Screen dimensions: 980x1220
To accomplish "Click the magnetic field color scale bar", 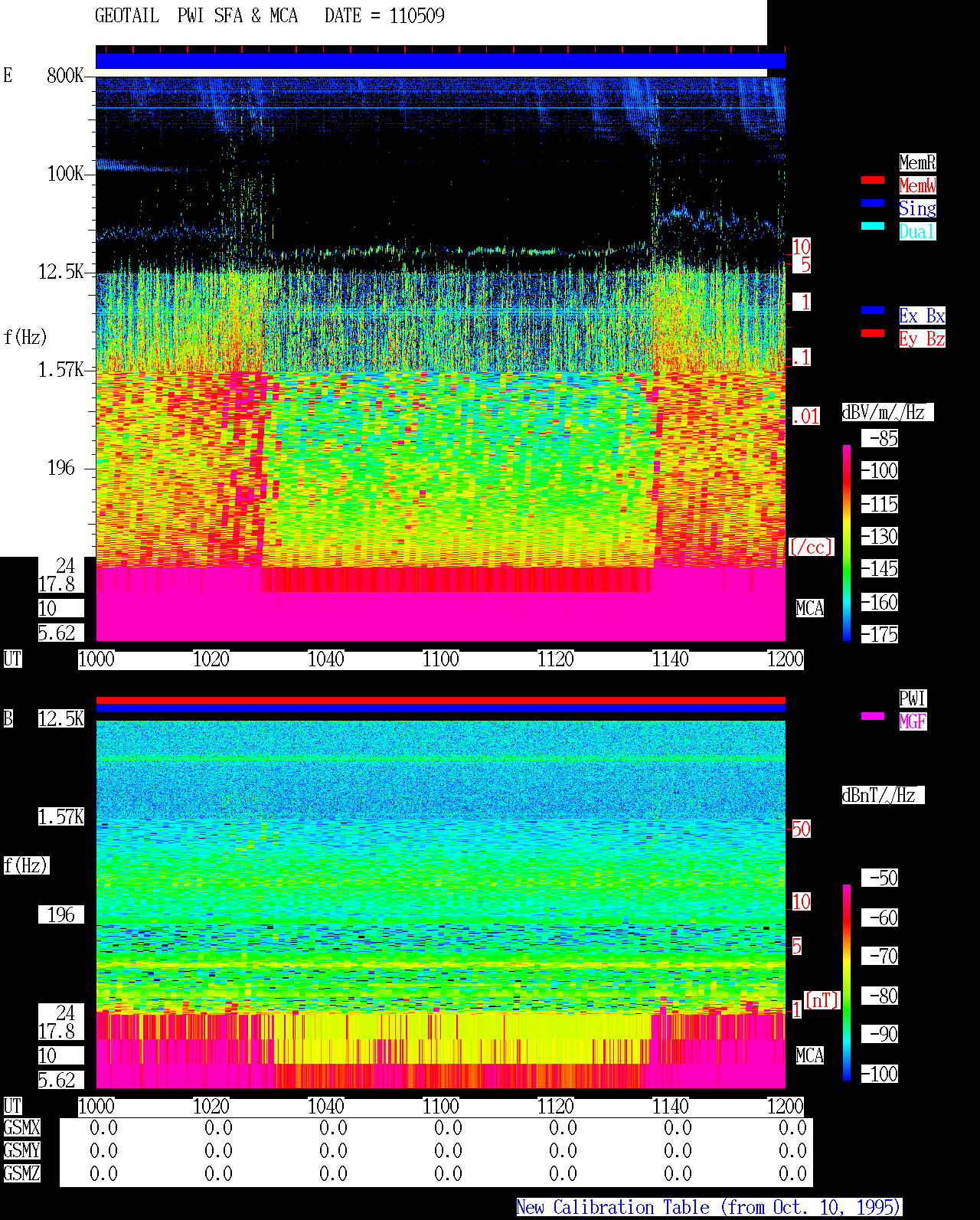I will click(847, 983).
